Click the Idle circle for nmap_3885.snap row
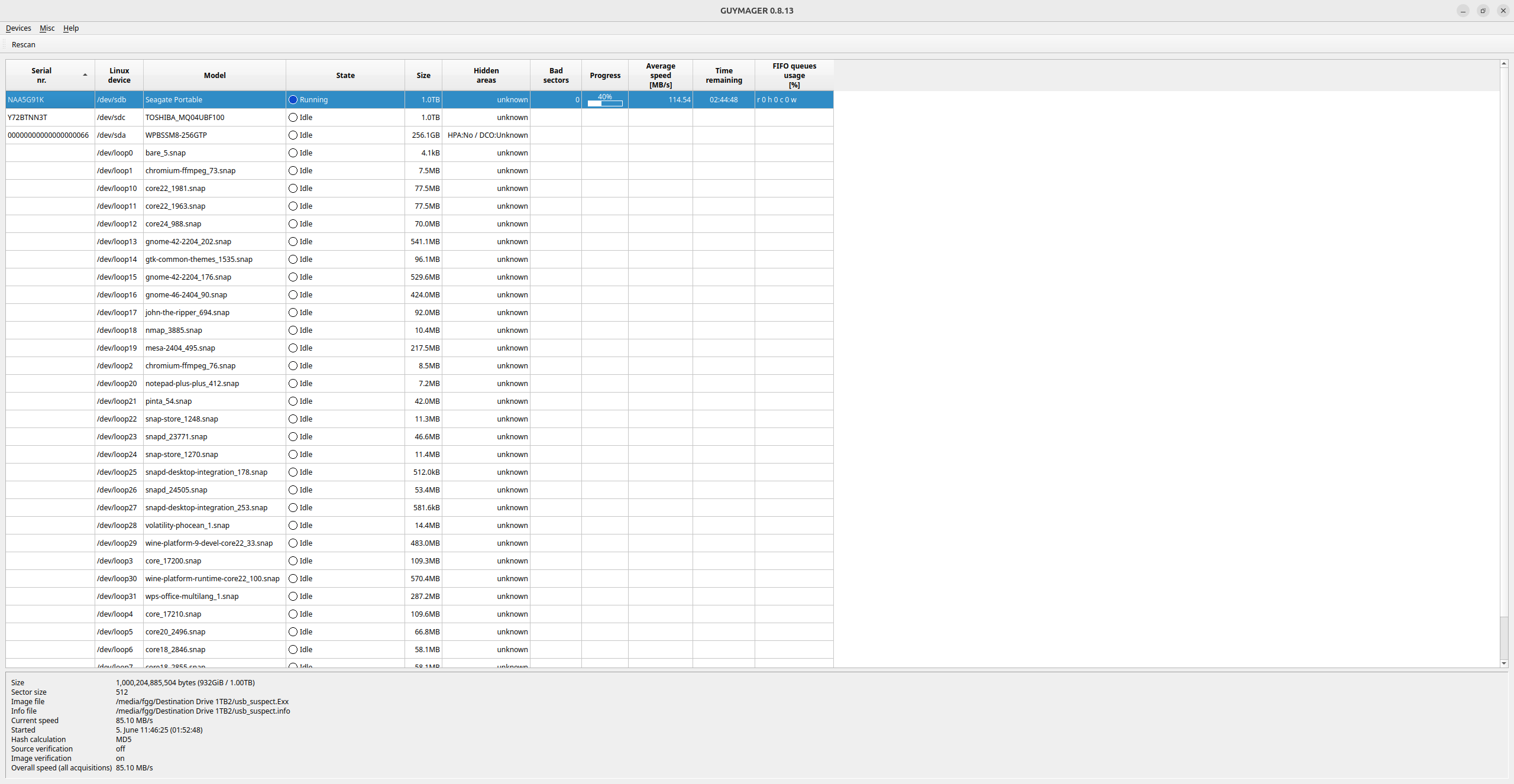1514x784 pixels. (x=293, y=330)
